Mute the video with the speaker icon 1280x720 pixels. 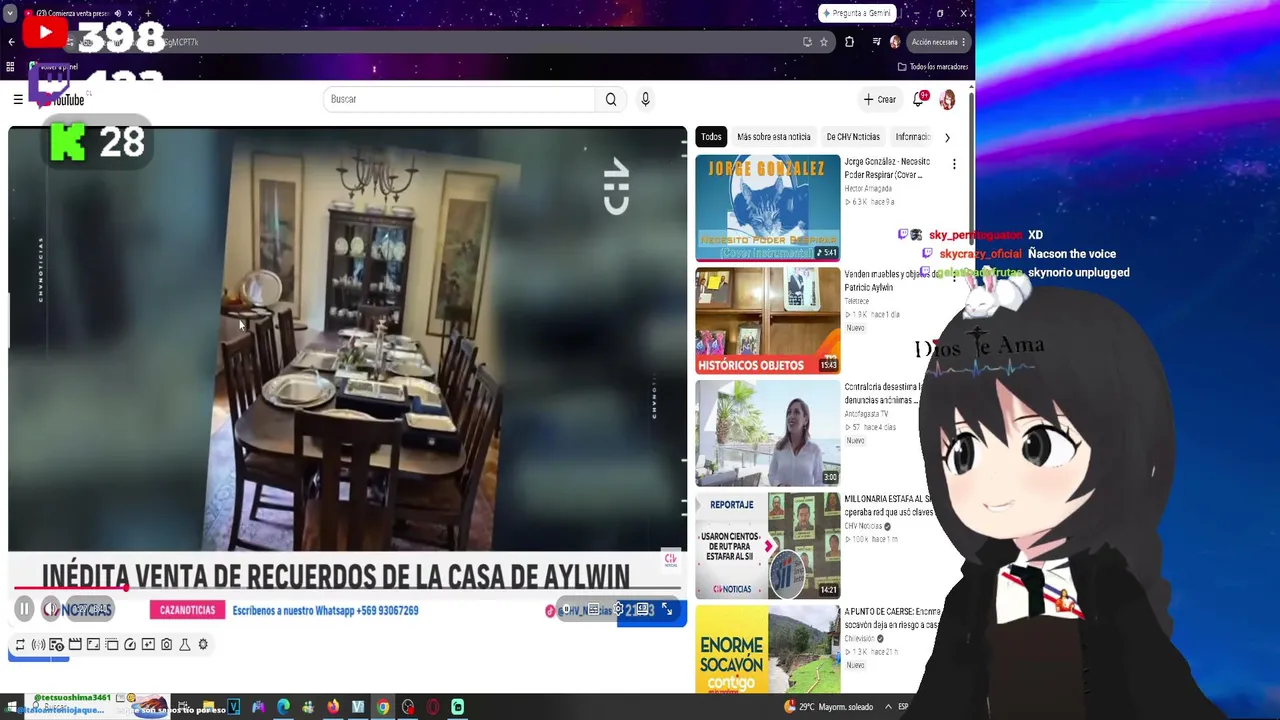click(50, 609)
